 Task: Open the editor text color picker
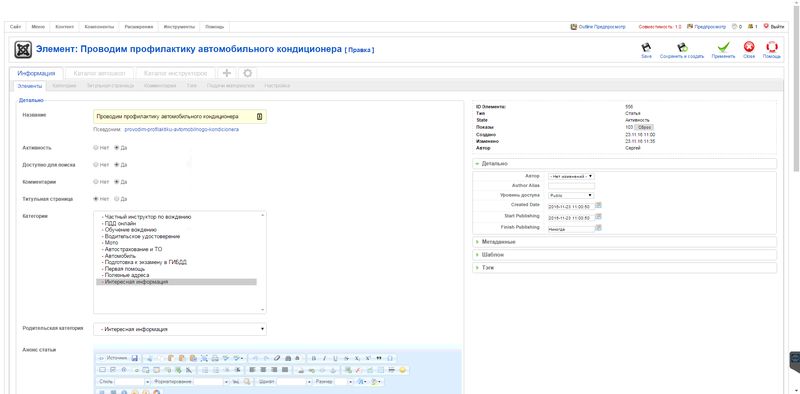pos(361,382)
